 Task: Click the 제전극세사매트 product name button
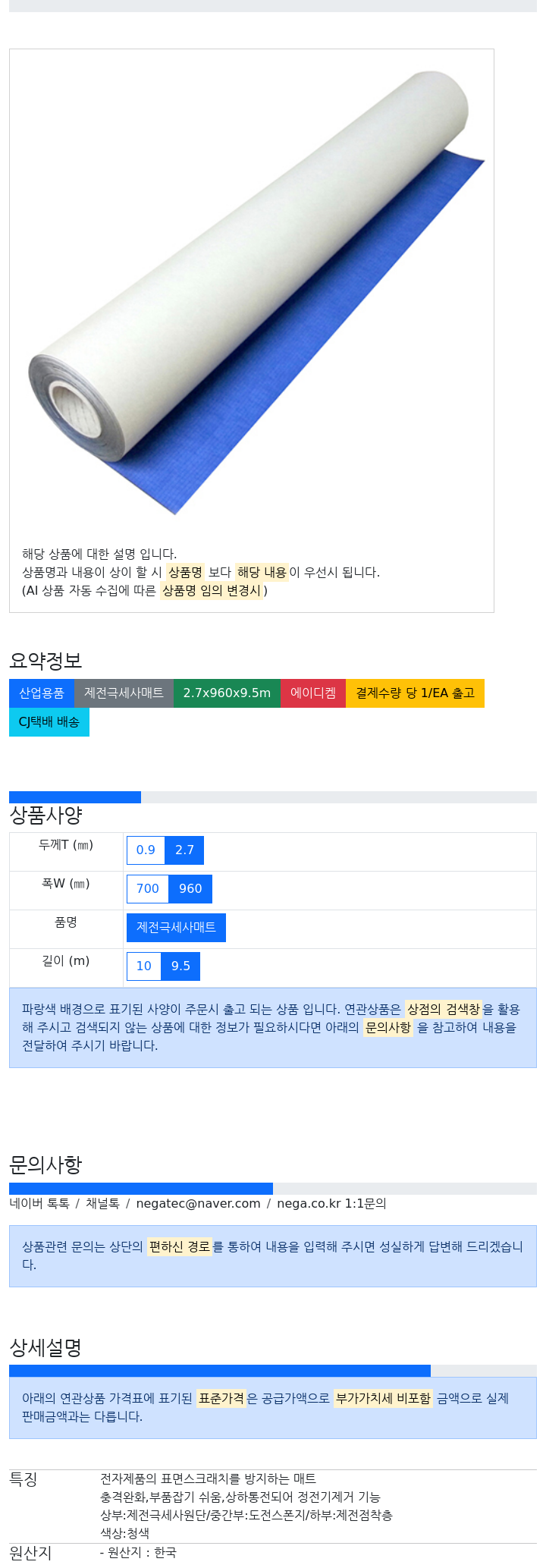[176, 928]
